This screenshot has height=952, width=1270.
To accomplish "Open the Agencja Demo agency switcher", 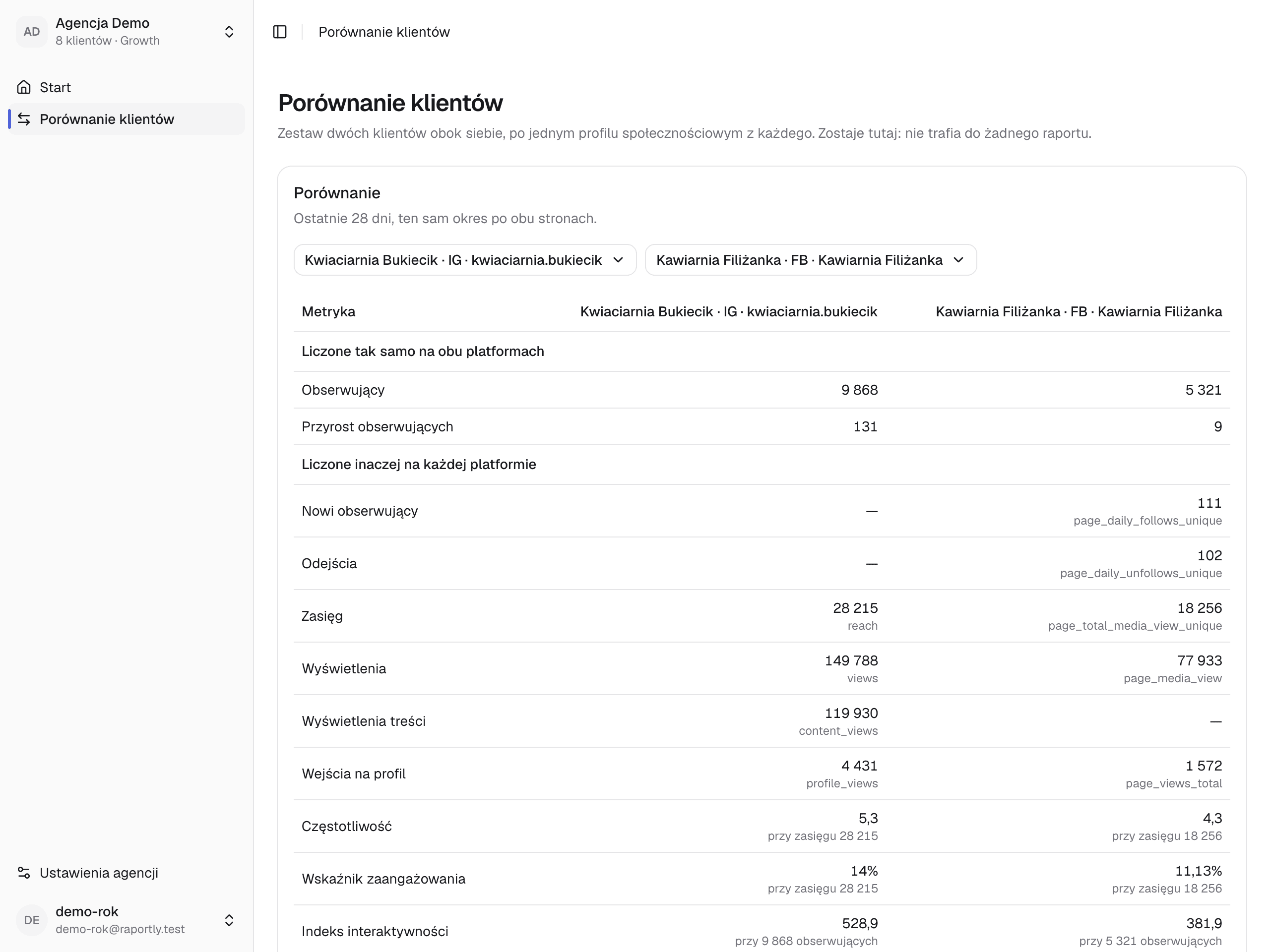I will coord(127,32).
